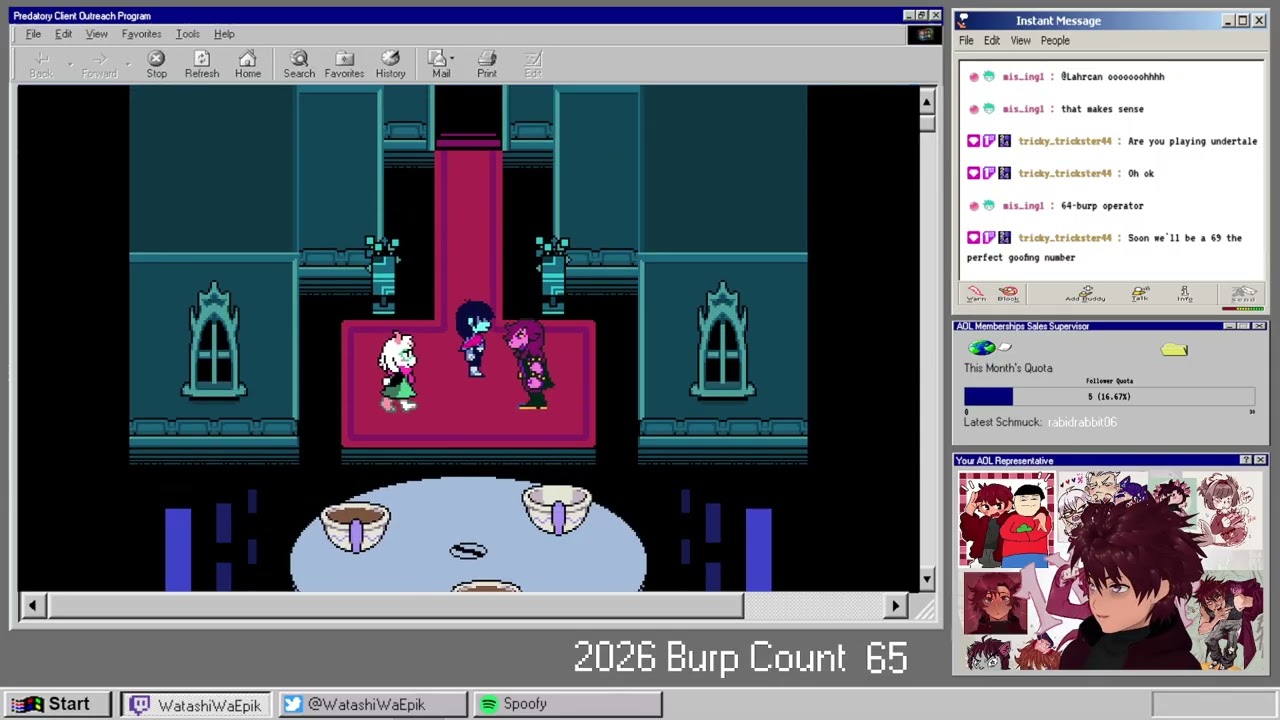This screenshot has height=720, width=1280.
Task: Click the browser scroll-right arrow
Action: tap(896, 605)
